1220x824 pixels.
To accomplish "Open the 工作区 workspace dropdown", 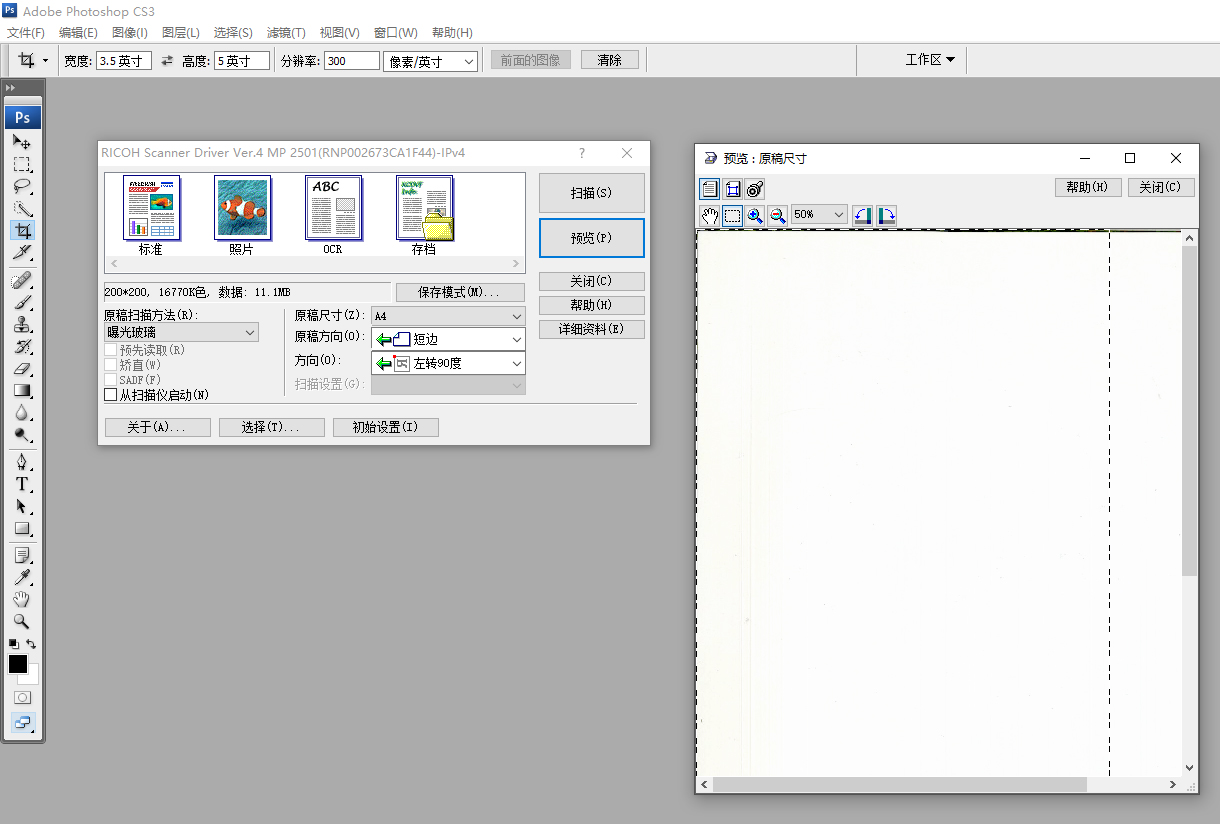I will tap(930, 60).
